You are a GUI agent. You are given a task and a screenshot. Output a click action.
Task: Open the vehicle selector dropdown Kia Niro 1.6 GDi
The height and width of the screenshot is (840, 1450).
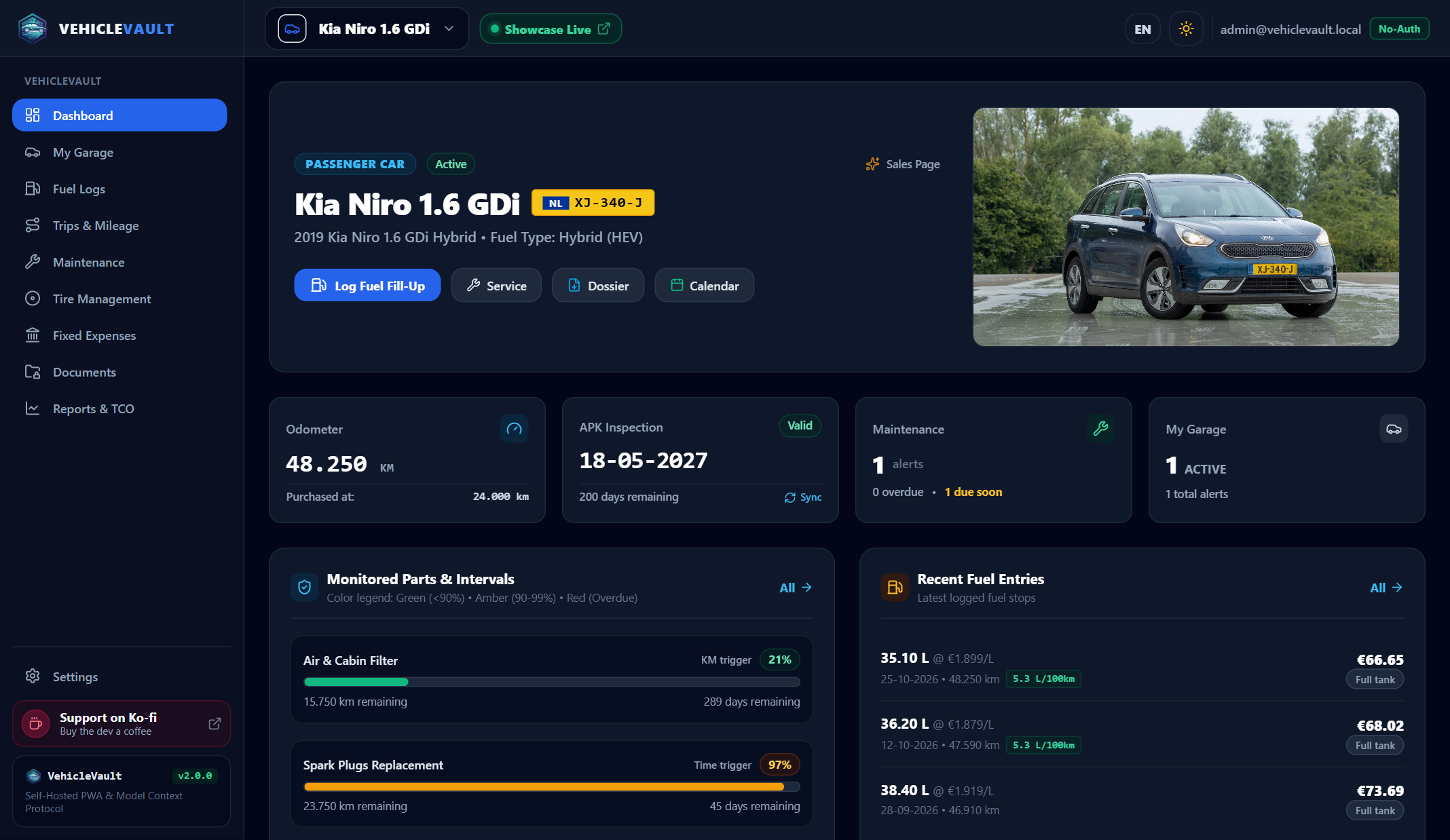[x=367, y=28]
